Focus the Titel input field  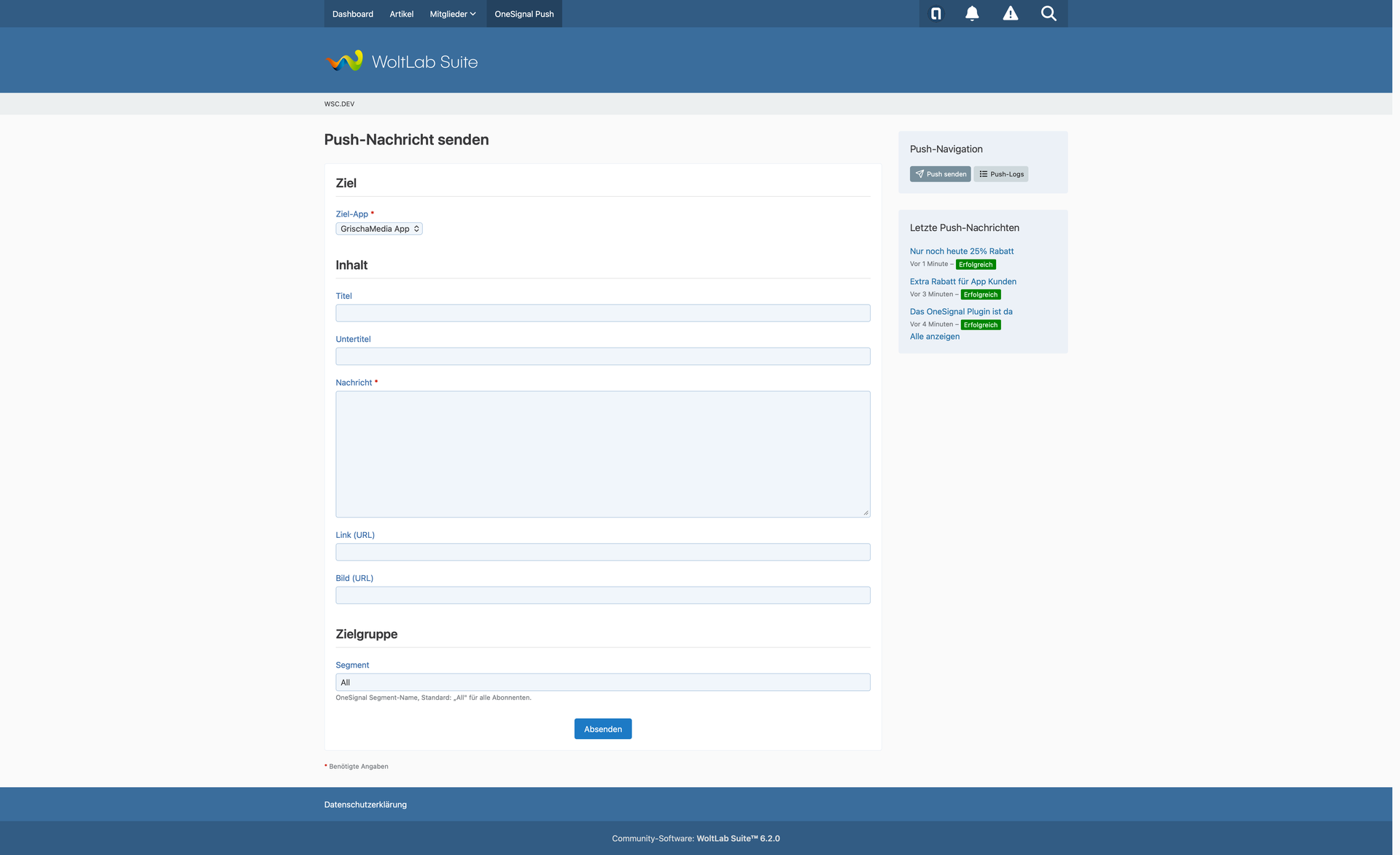tap(602, 313)
